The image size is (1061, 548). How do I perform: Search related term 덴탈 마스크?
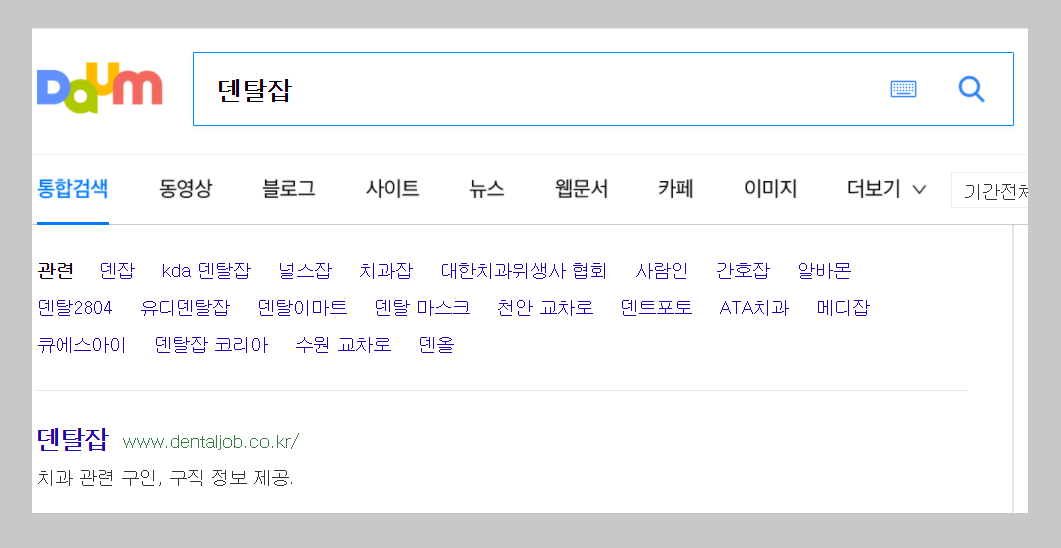click(x=422, y=308)
